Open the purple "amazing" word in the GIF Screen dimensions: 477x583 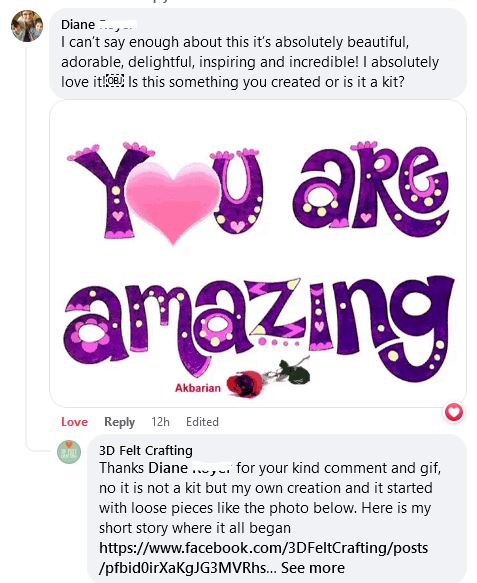point(259,327)
